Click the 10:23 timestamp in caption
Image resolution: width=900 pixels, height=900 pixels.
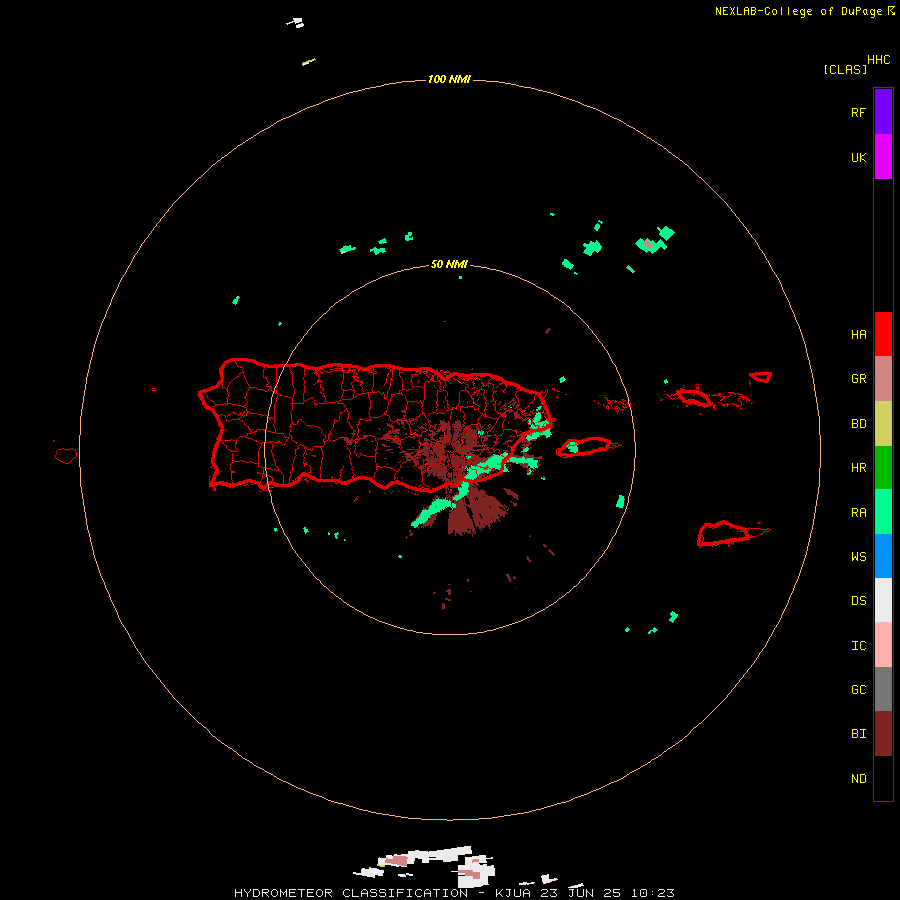tap(653, 893)
